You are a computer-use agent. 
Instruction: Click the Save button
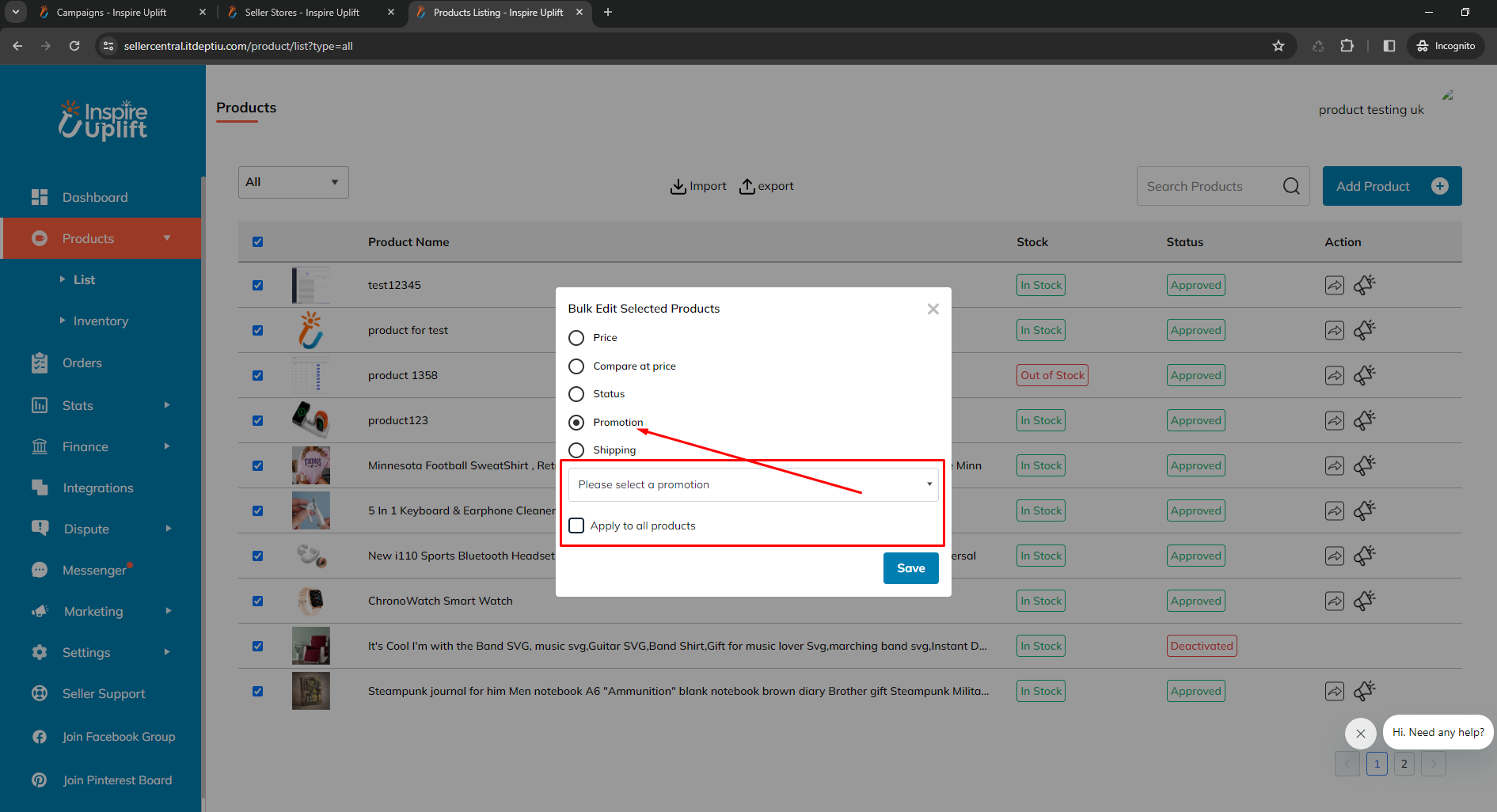910,568
